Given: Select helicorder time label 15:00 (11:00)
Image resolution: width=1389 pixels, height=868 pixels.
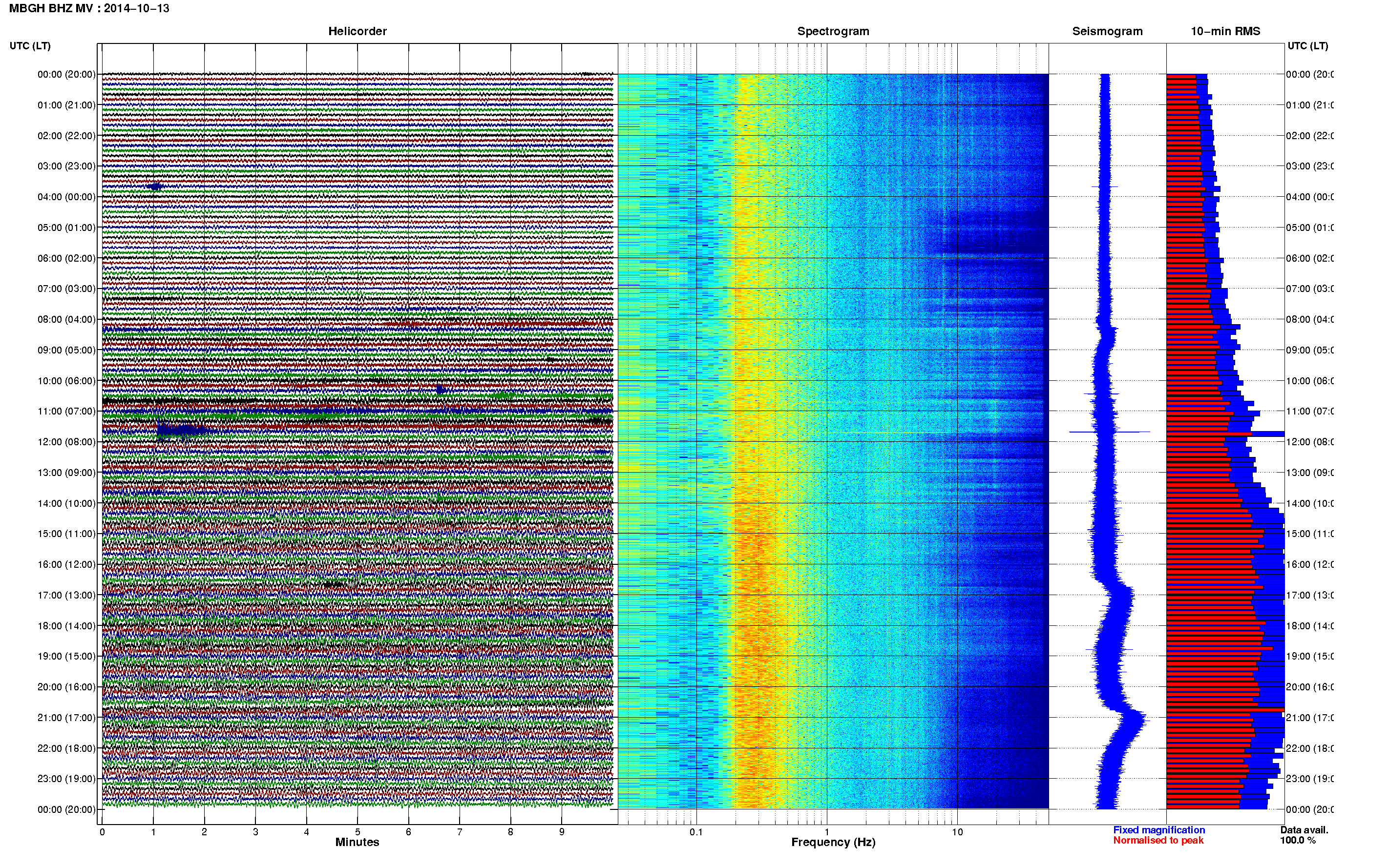Looking at the screenshot, I should (x=66, y=534).
